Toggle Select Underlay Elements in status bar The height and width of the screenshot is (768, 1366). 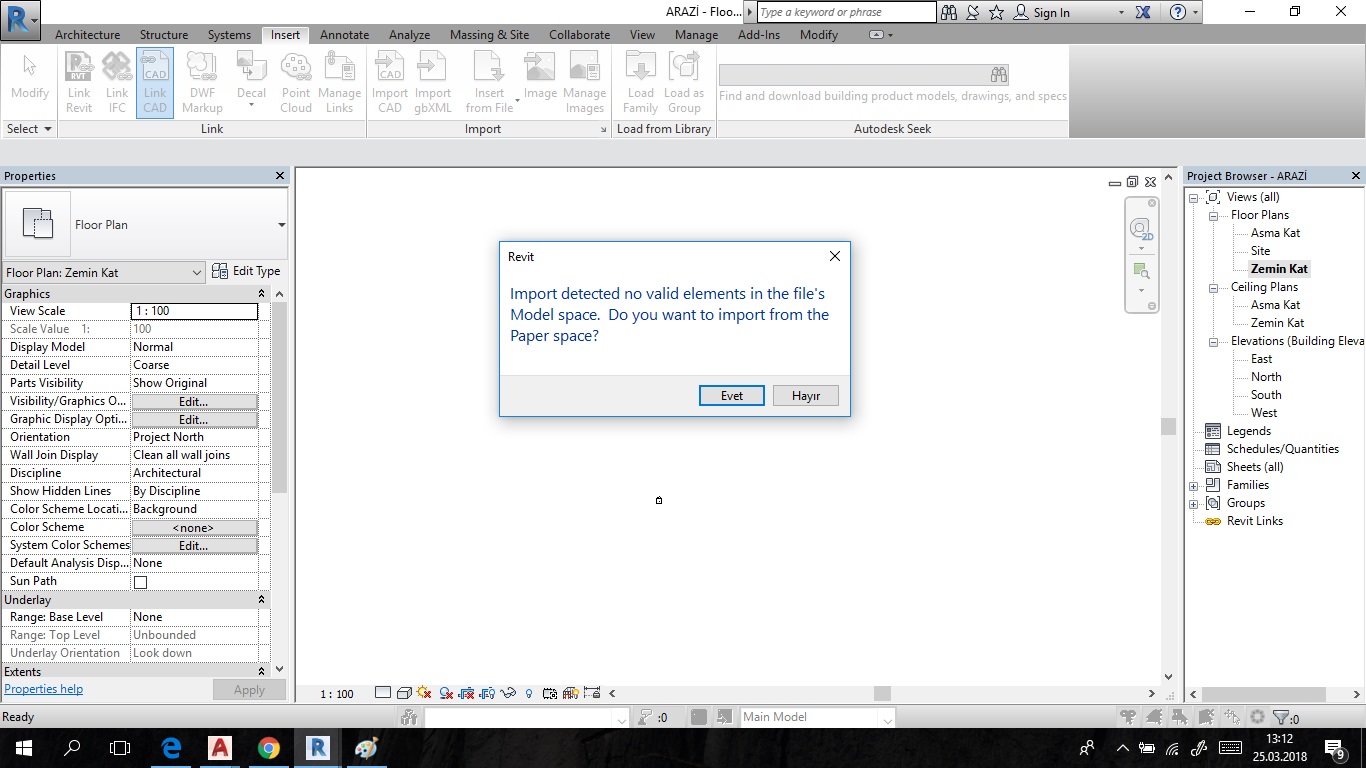point(1154,717)
